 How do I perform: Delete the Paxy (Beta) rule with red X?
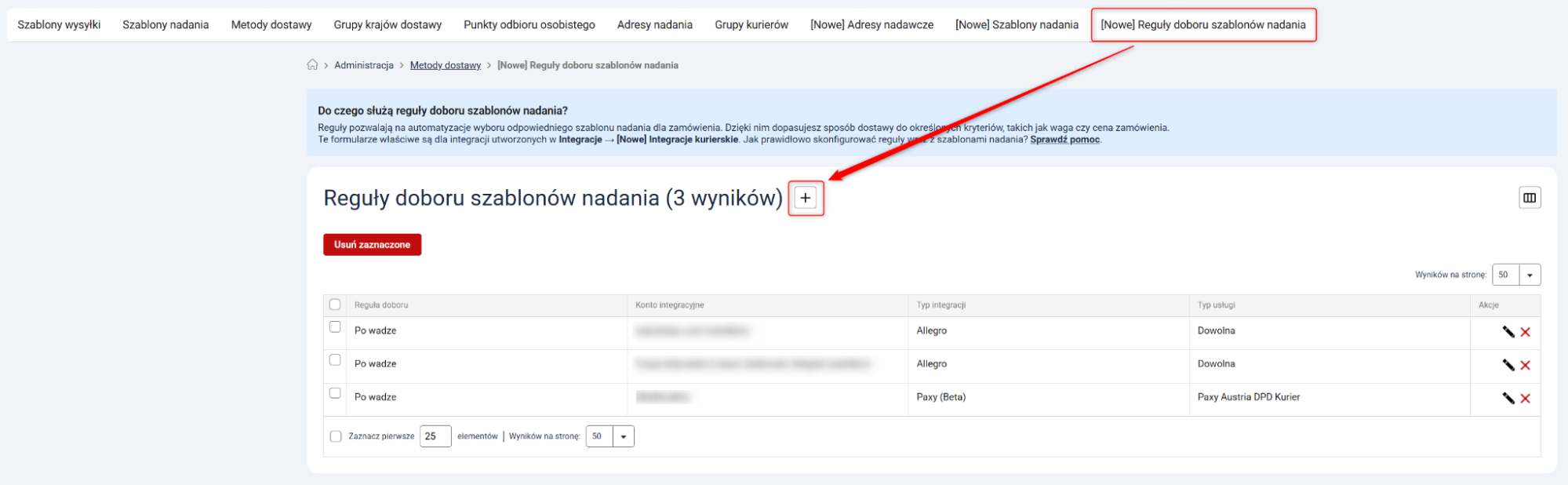[1526, 399]
